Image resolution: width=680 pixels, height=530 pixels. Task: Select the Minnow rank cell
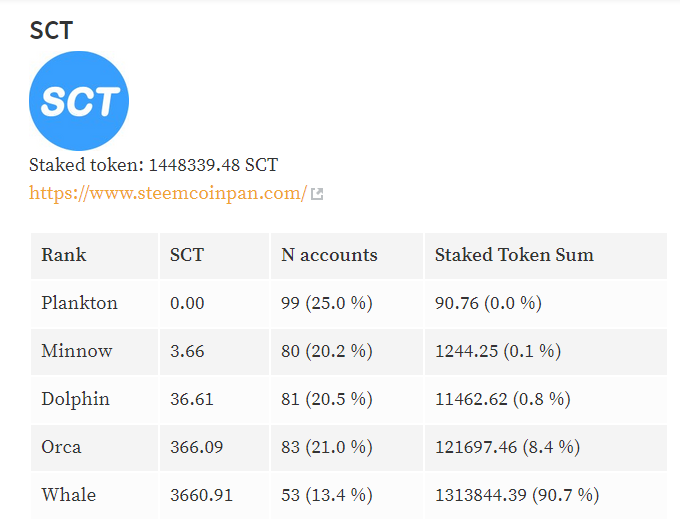94,352
